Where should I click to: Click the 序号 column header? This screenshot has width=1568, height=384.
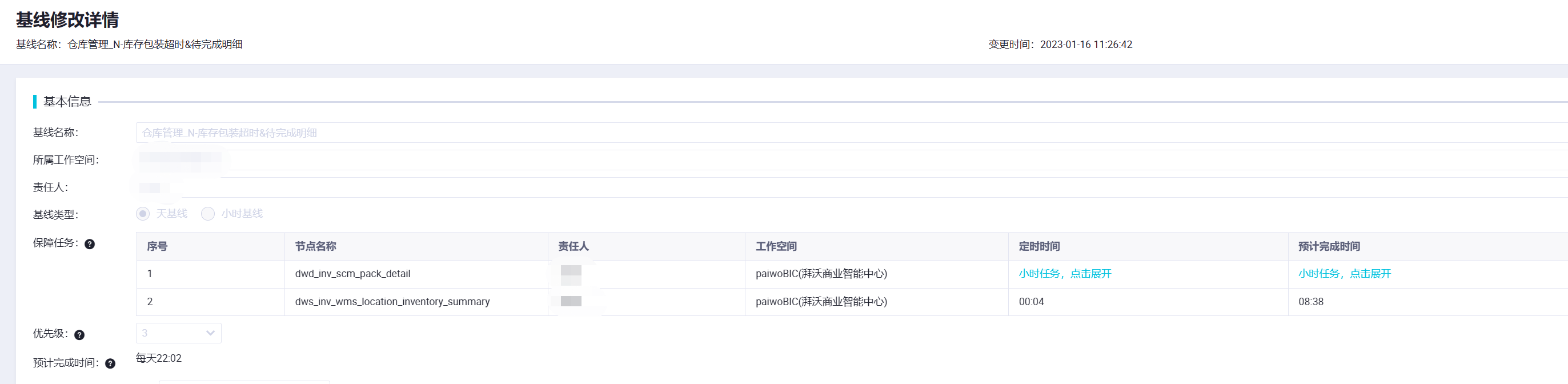click(x=157, y=246)
